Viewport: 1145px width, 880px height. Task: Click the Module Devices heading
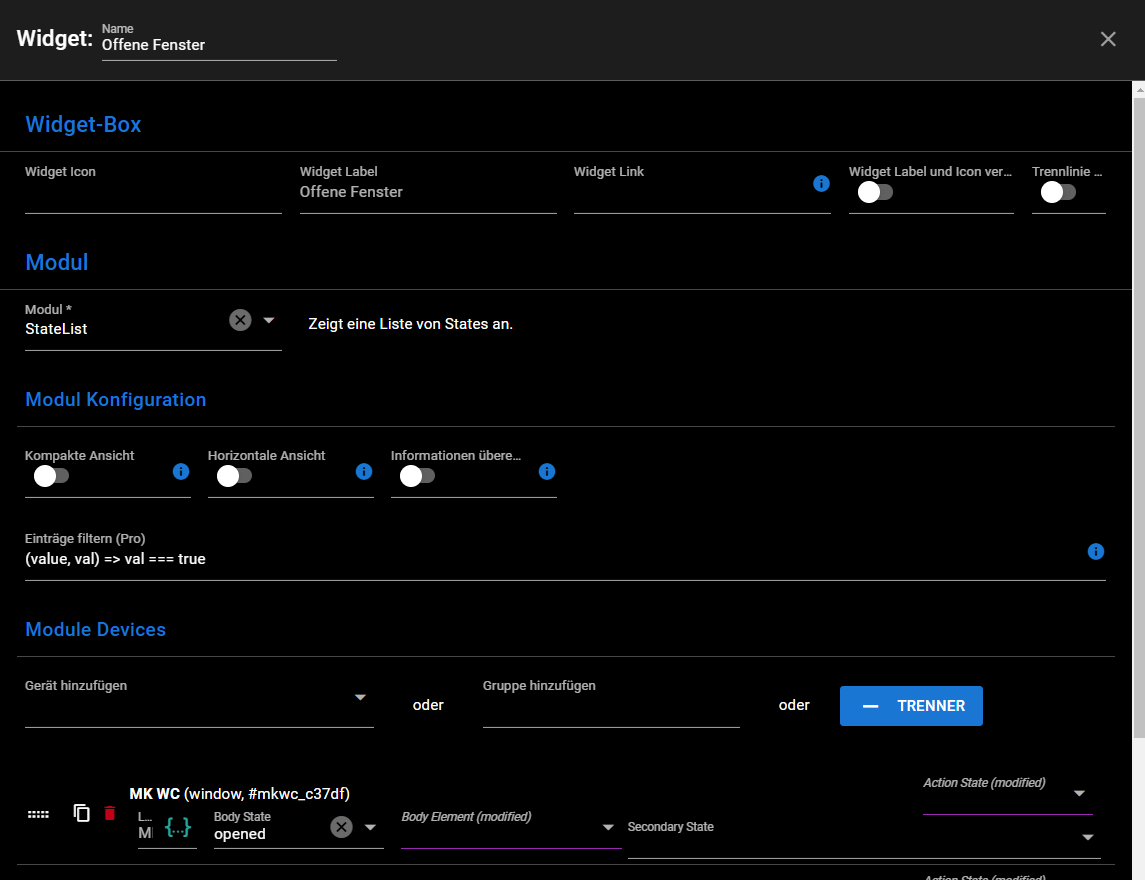coord(96,630)
